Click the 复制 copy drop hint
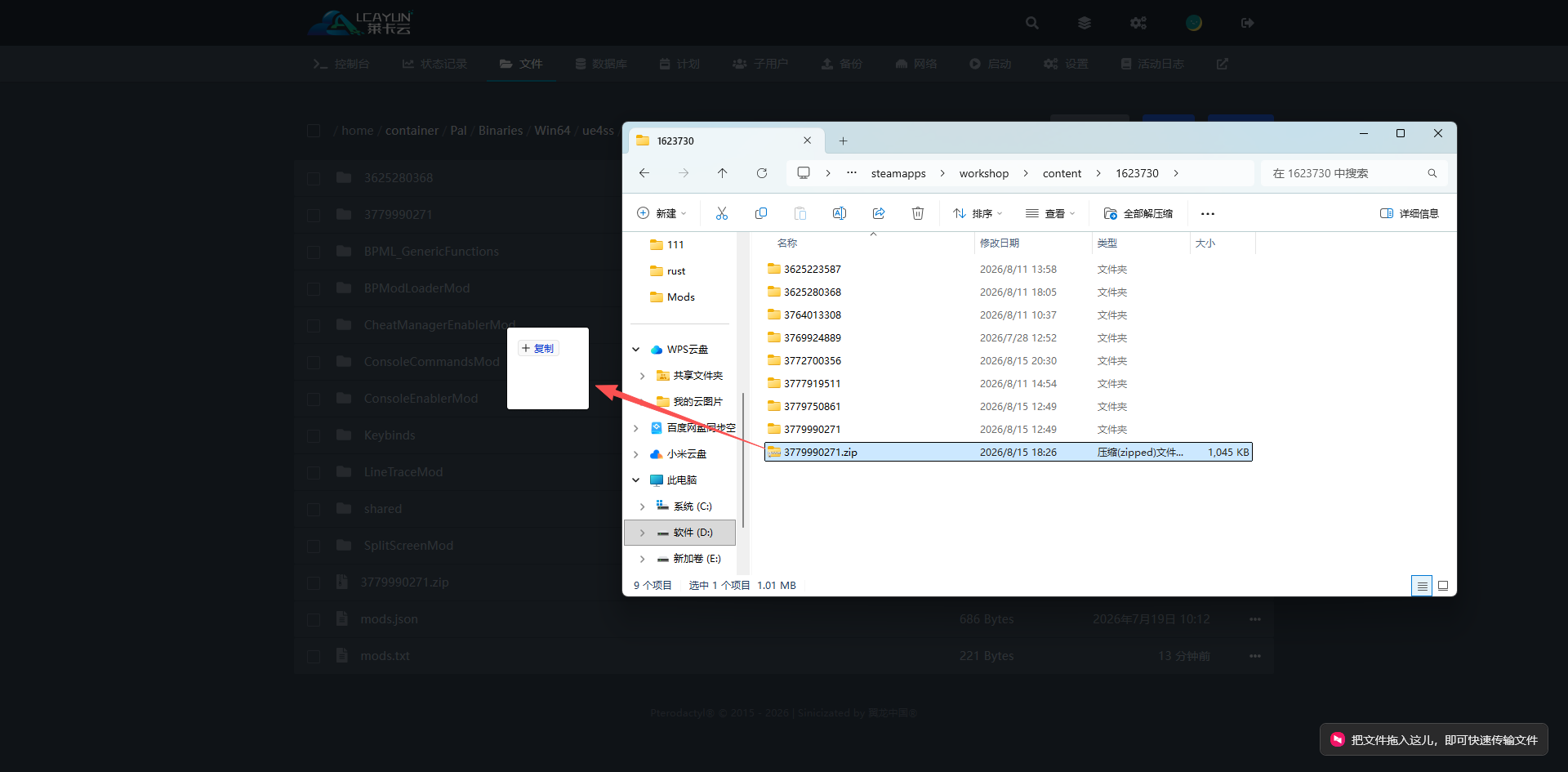Image resolution: width=1568 pixels, height=772 pixels. [538, 348]
